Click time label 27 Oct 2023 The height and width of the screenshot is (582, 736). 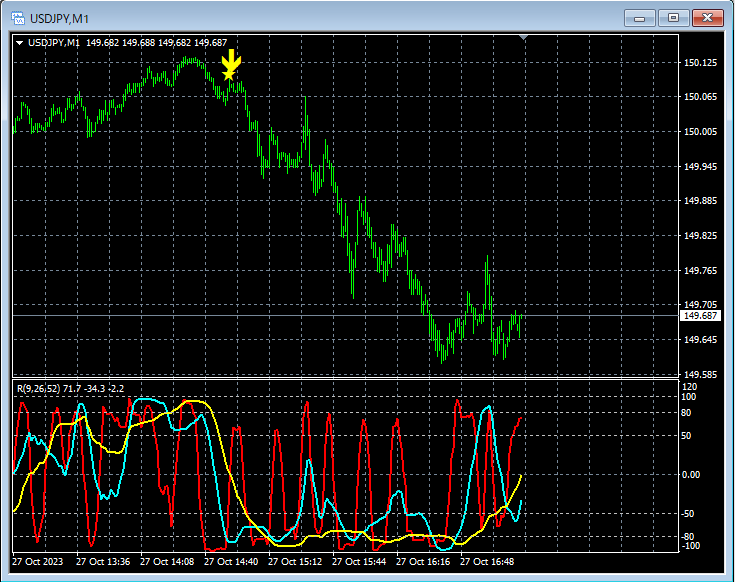click(x=38, y=562)
